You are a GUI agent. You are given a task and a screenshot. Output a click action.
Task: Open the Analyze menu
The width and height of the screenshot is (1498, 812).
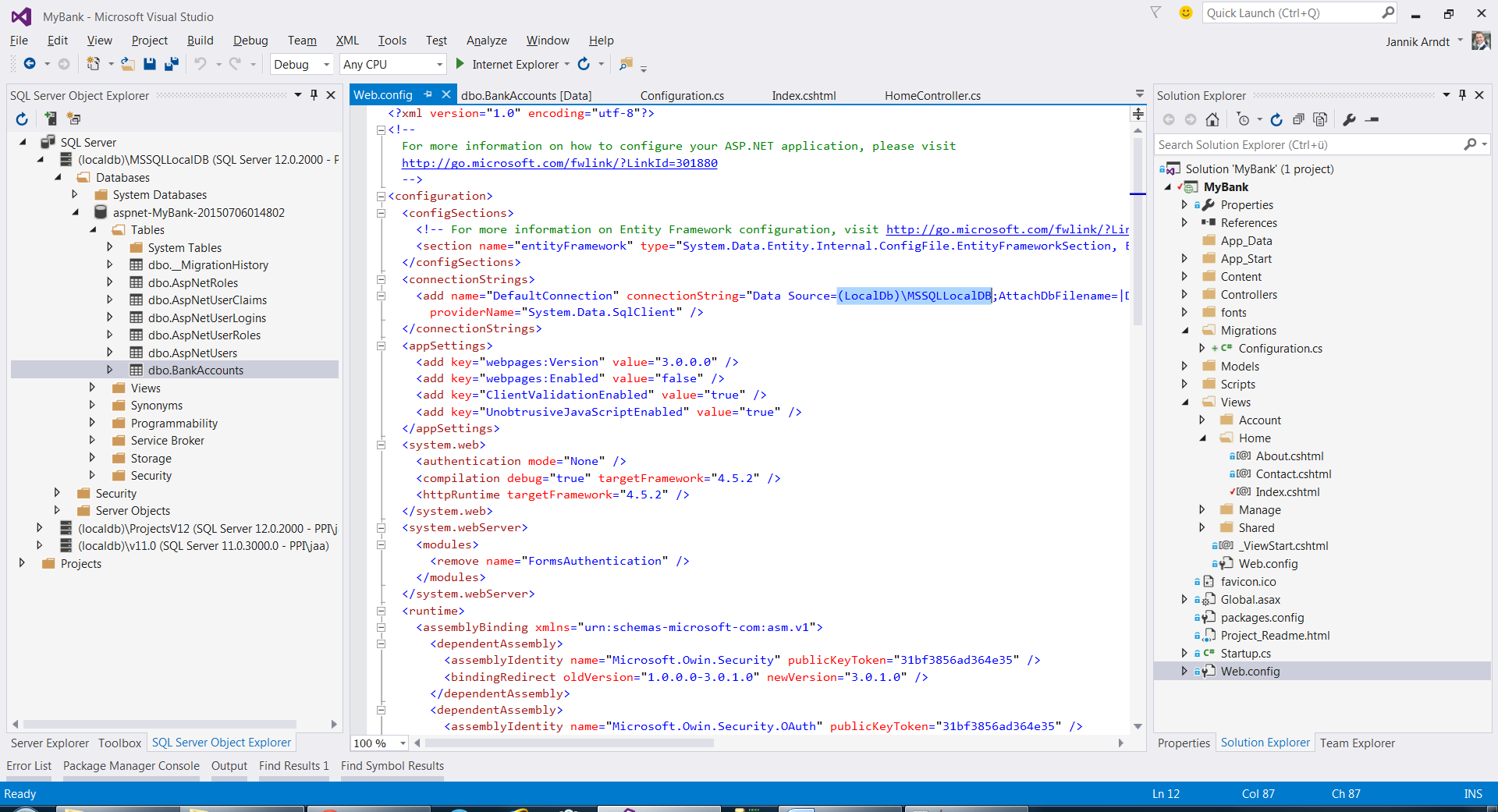pyautogui.click(x=486, y=41)
